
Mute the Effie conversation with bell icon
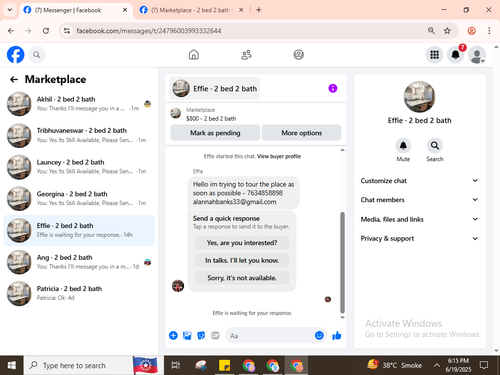[x=403, y=146]
